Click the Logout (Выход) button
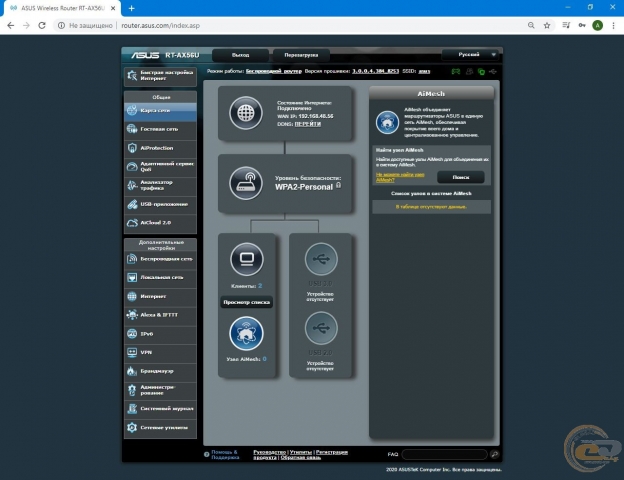624x480 pixels. (240, 55)
